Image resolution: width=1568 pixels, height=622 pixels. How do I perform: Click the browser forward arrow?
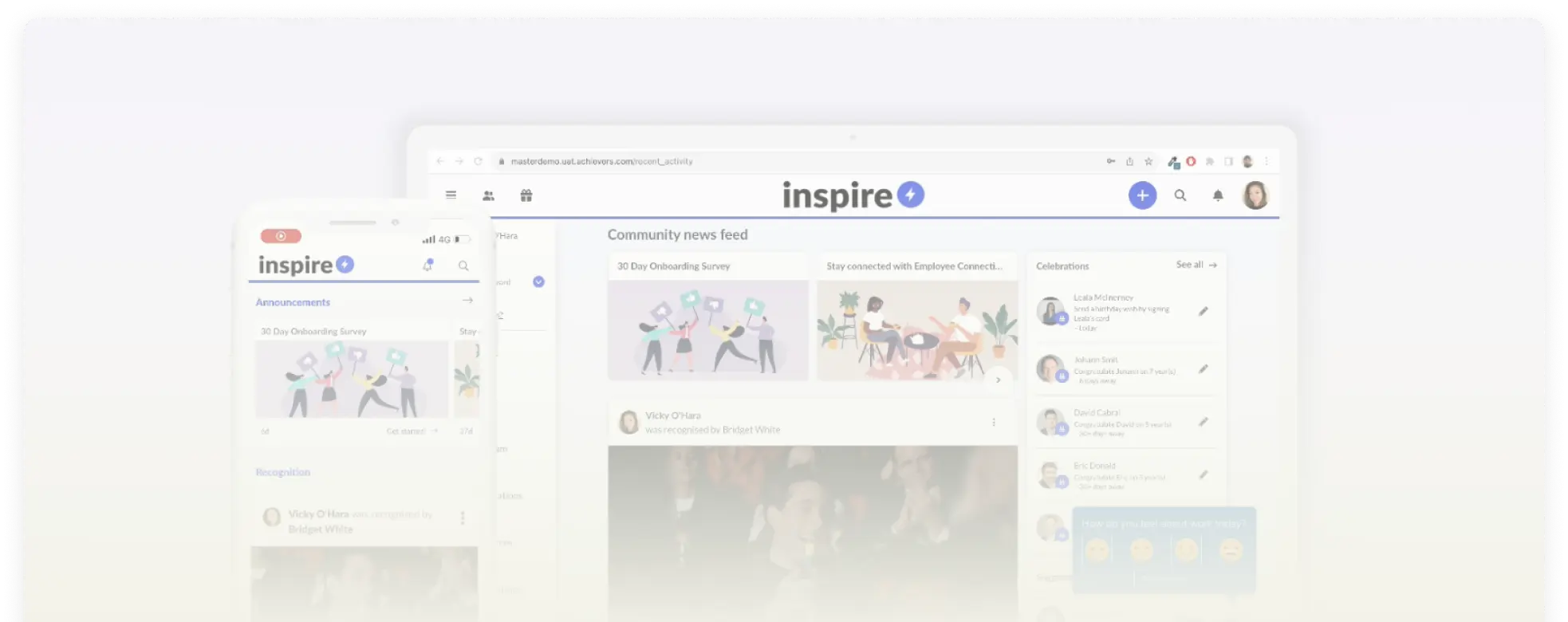(459, 161)
